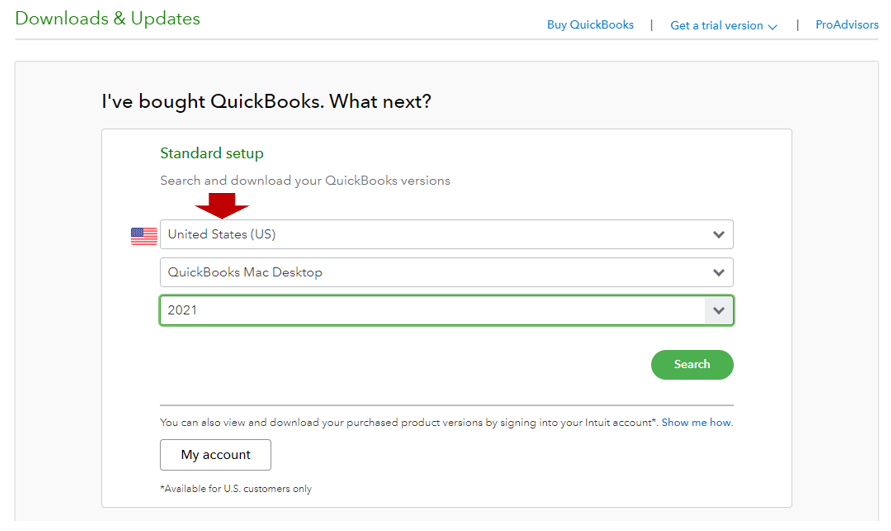Screen dimensions: 891x531
Task: Click the Downloads & Updates page heading
Action: pyautogui.click(x=107, y=18)
